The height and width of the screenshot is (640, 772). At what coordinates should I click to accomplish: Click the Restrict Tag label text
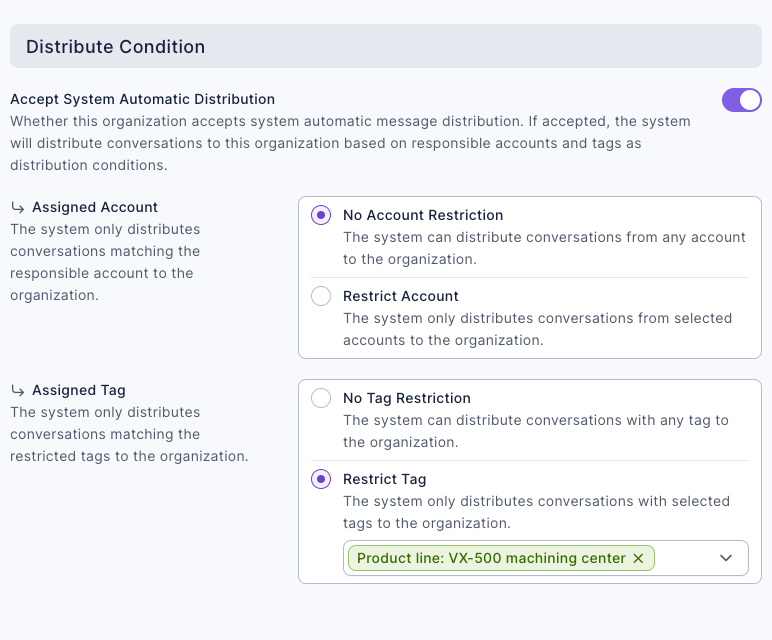click(385, 479)
